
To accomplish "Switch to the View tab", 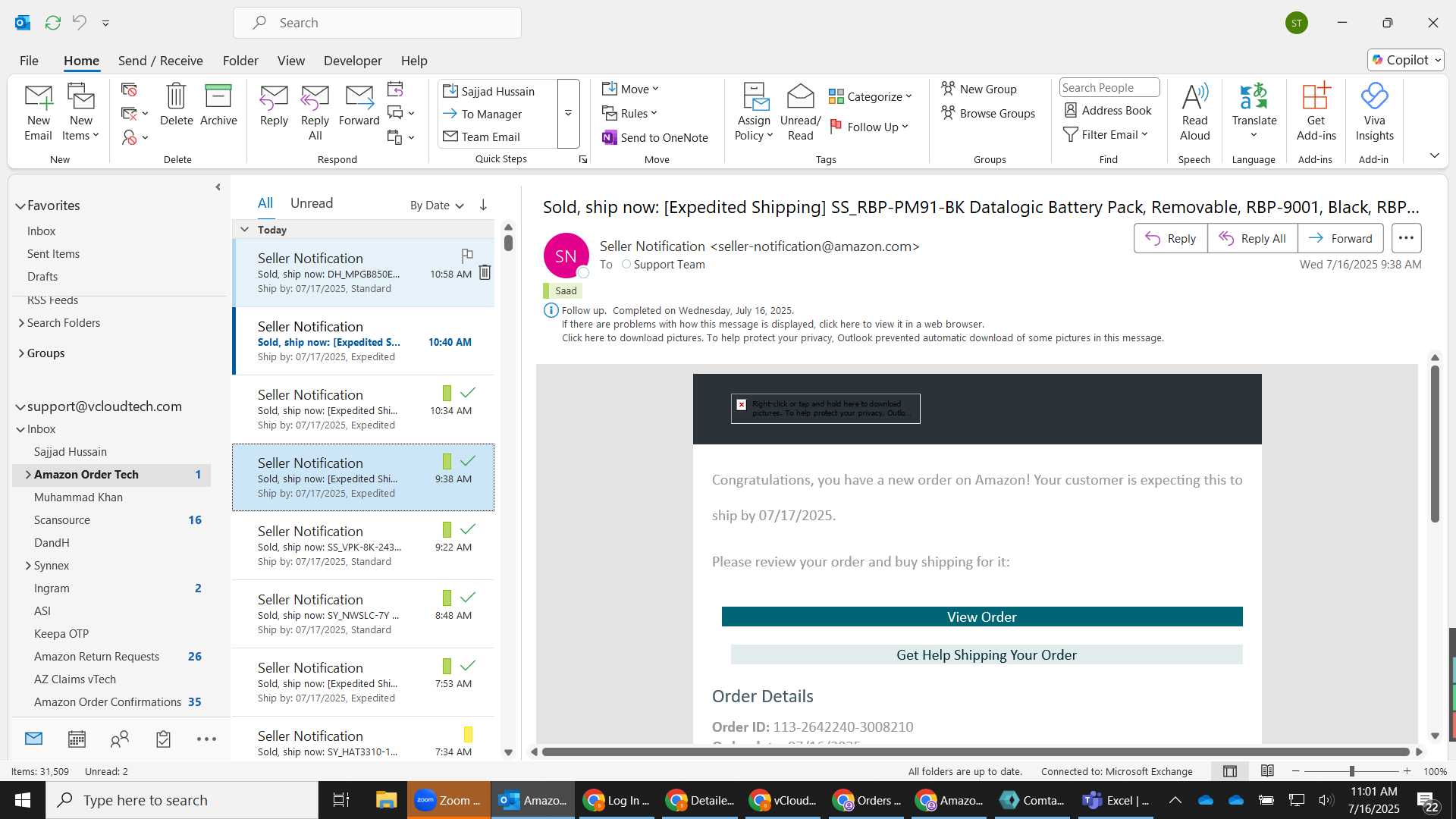I will pos(291,61).
